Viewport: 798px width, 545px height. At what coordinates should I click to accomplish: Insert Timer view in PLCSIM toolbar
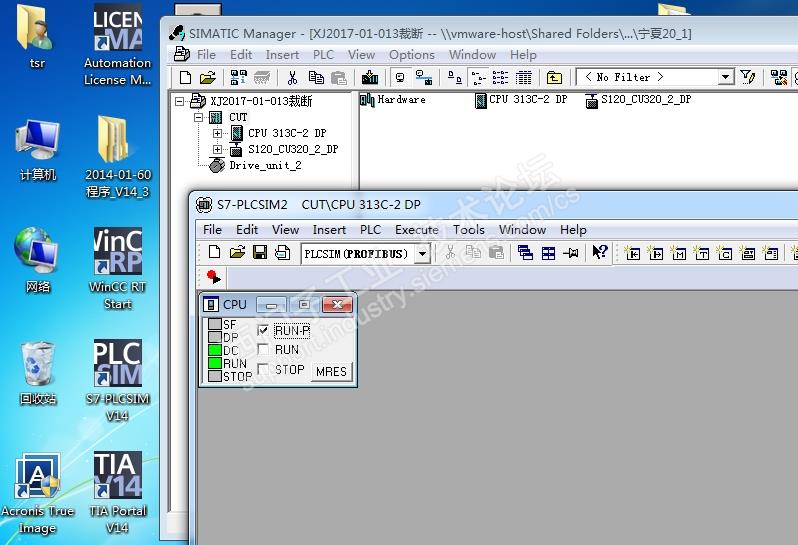pos(702,252)
